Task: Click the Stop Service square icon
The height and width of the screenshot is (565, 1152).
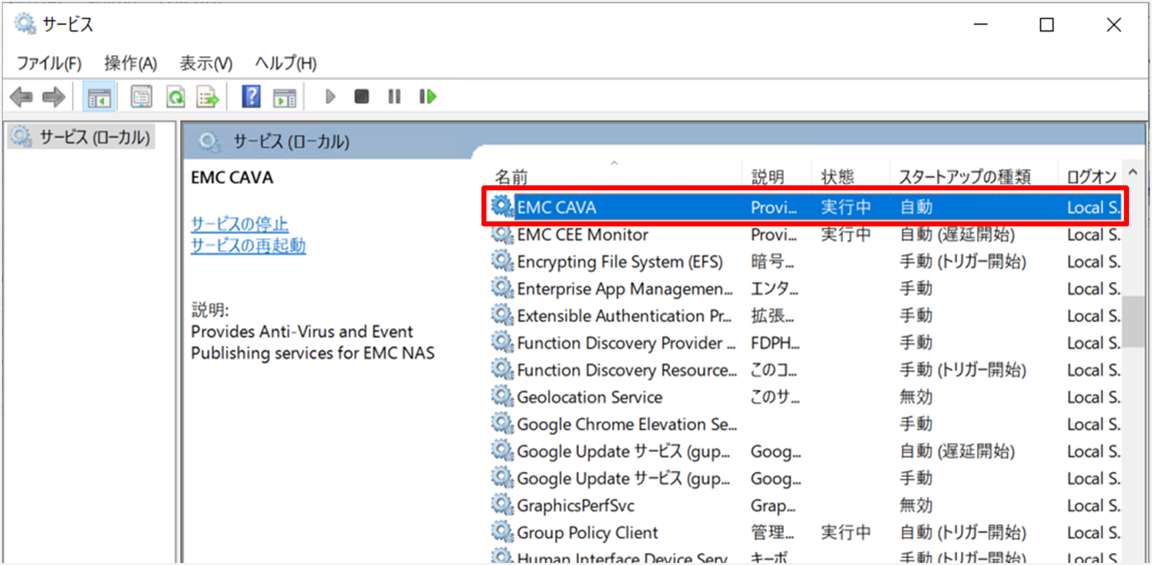Action: tap(361, 96)
